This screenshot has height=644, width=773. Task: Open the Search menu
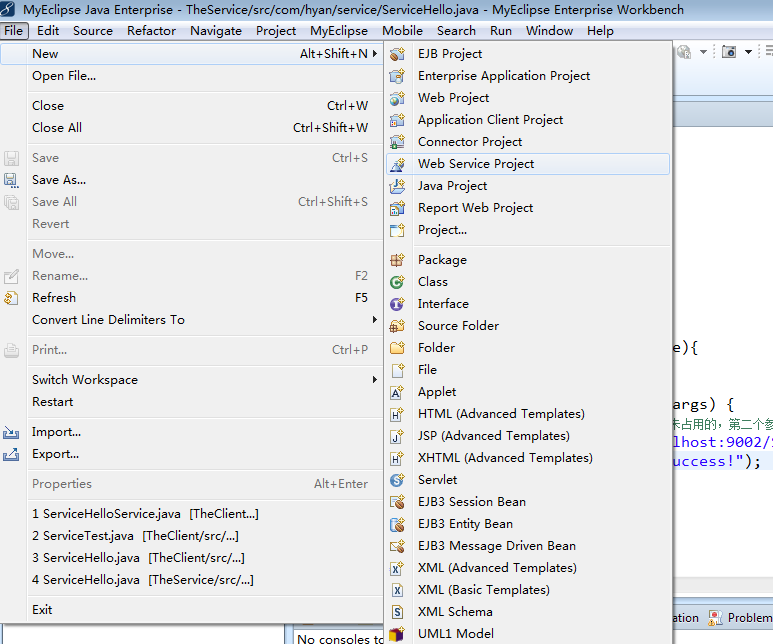[x=456, y=31]
